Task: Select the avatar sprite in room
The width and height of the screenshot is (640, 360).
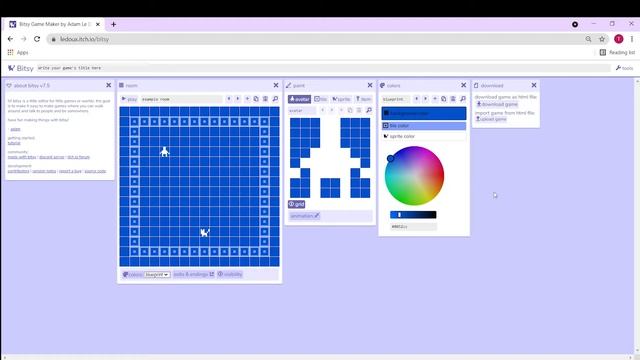Action: 164,151
